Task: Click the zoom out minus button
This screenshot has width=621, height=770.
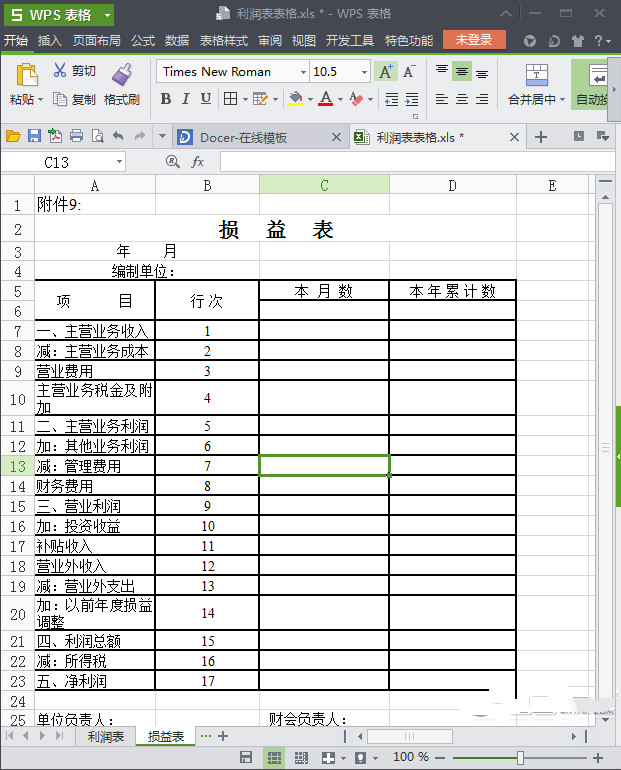Action: coord(440,758)
